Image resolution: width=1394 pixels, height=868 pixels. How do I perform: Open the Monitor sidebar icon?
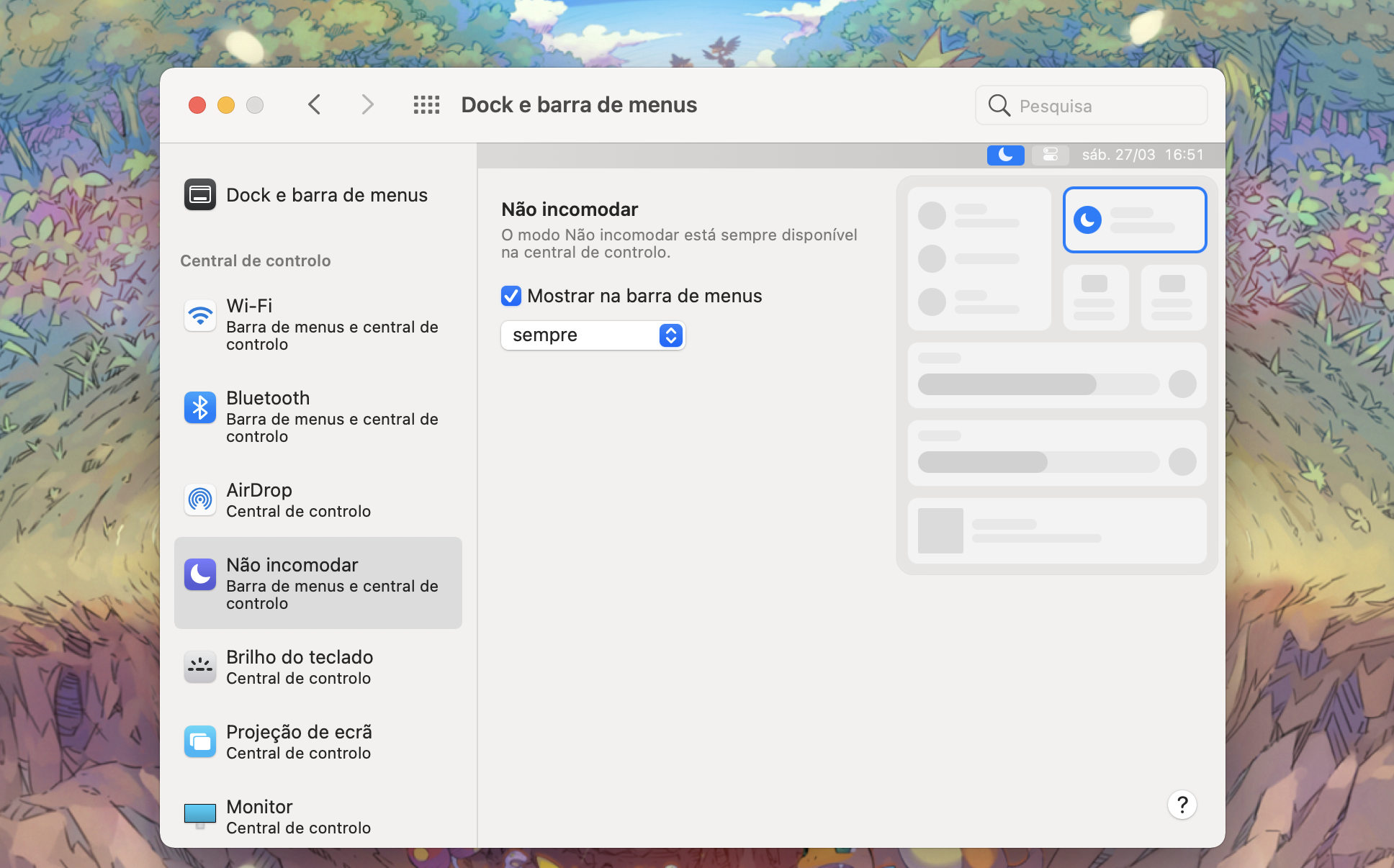coord(200,815)
